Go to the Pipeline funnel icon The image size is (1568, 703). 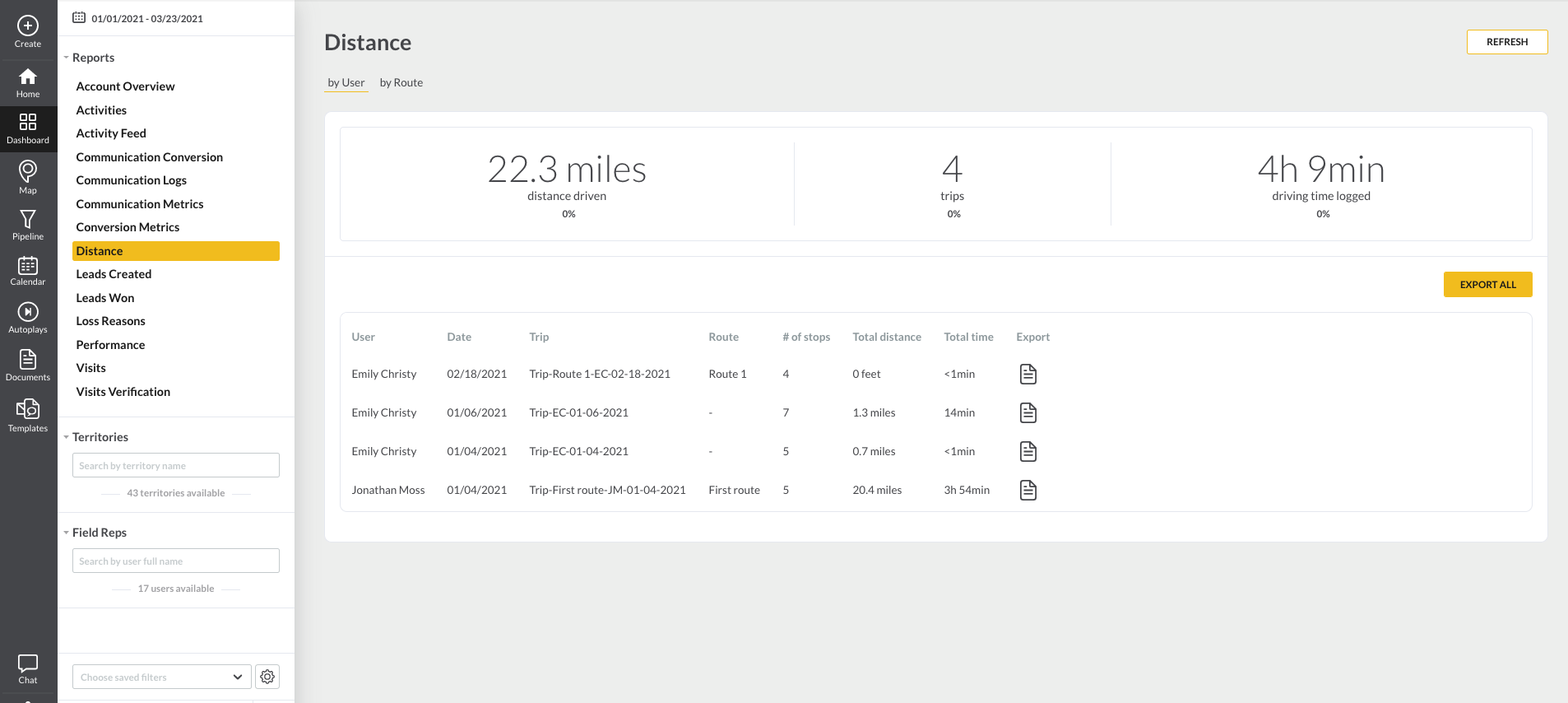point(28,219)
